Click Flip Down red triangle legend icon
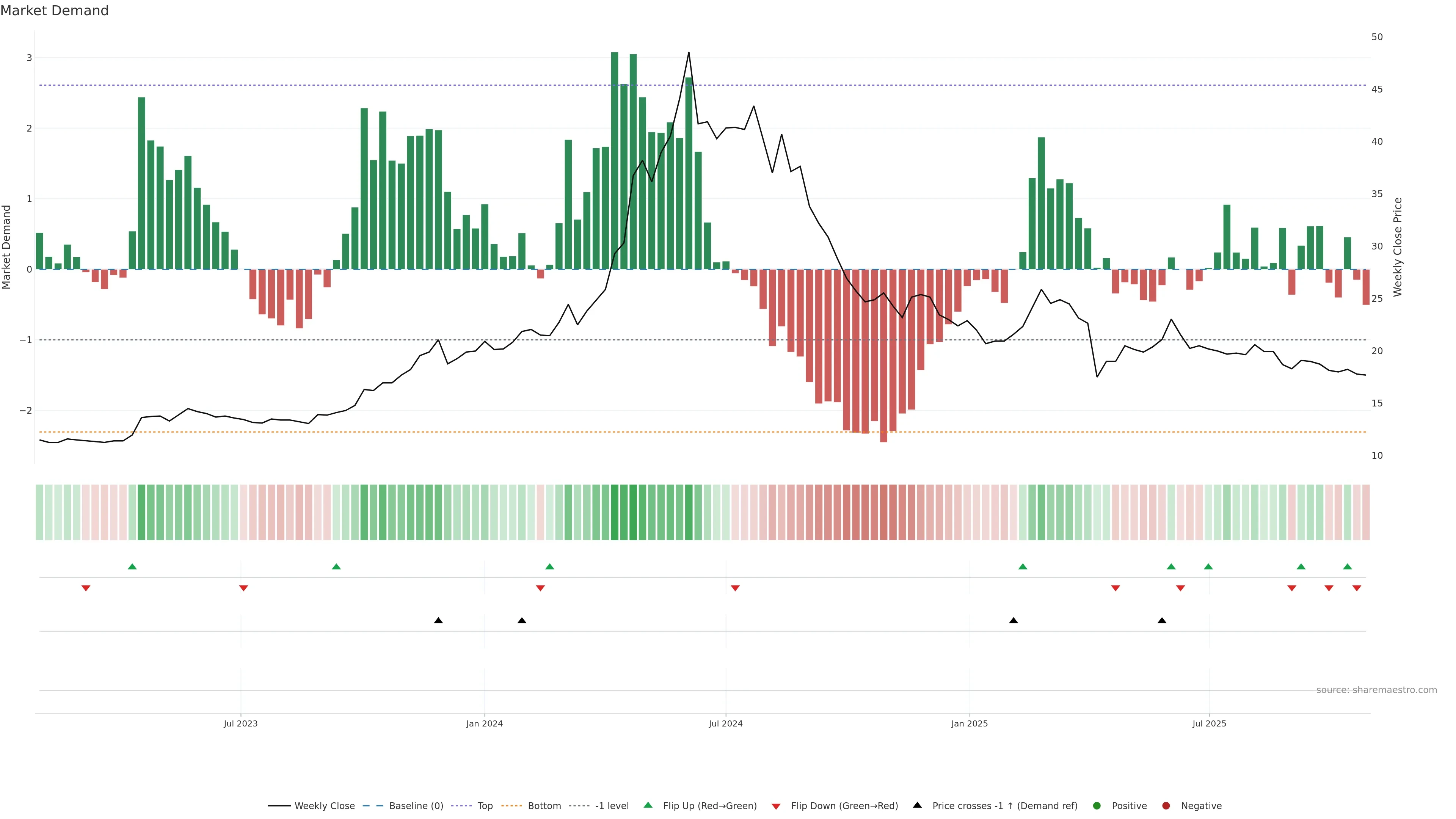This screenshot has height=819, width=1456. coord(776,806)
